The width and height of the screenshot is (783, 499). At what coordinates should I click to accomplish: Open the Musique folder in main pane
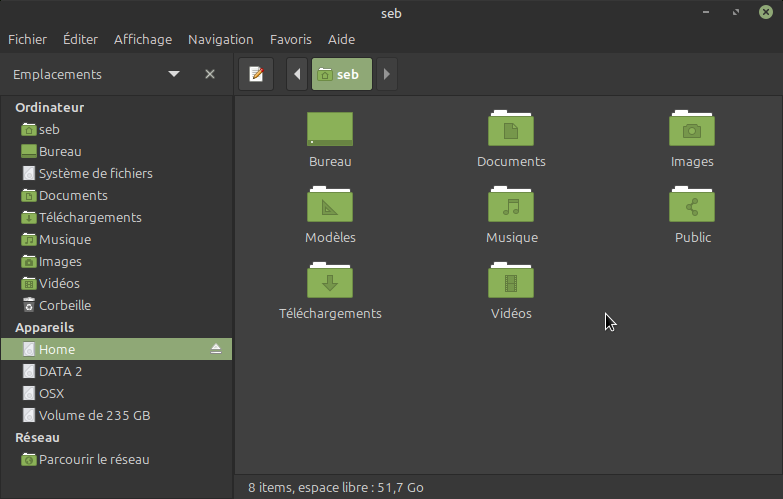[511, 206]
